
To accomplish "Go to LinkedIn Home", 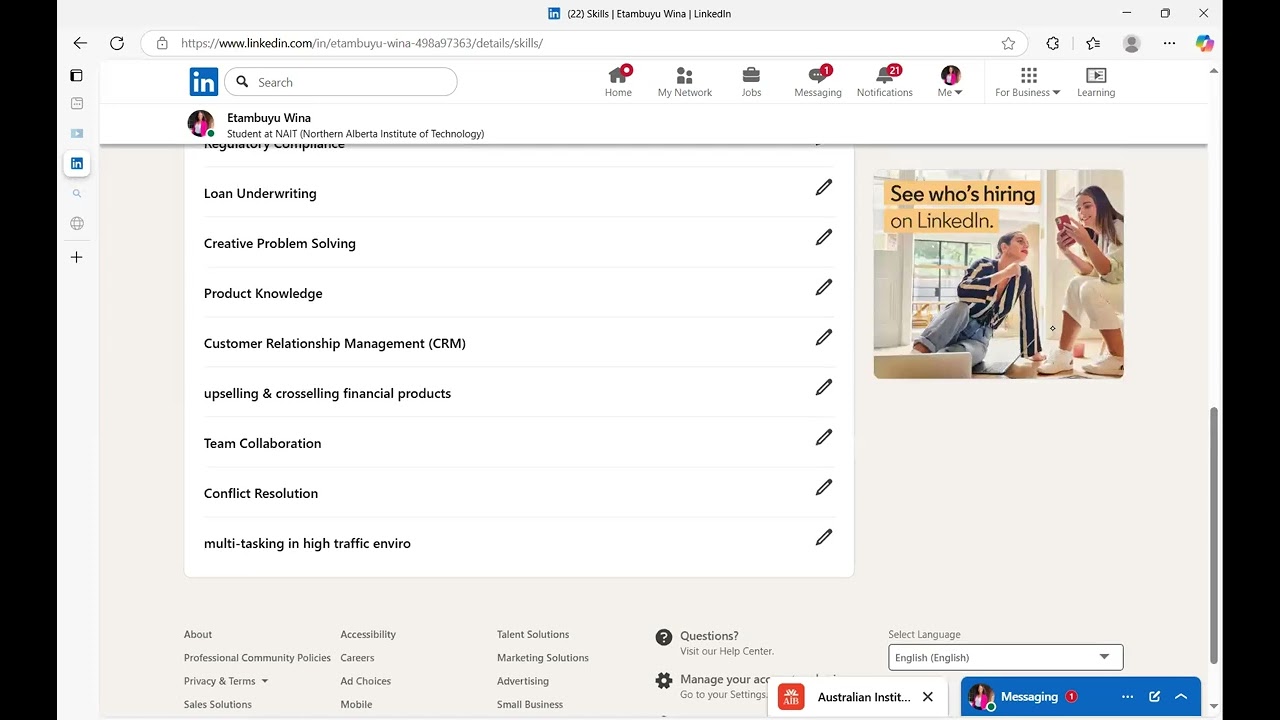I will point(618,82).
